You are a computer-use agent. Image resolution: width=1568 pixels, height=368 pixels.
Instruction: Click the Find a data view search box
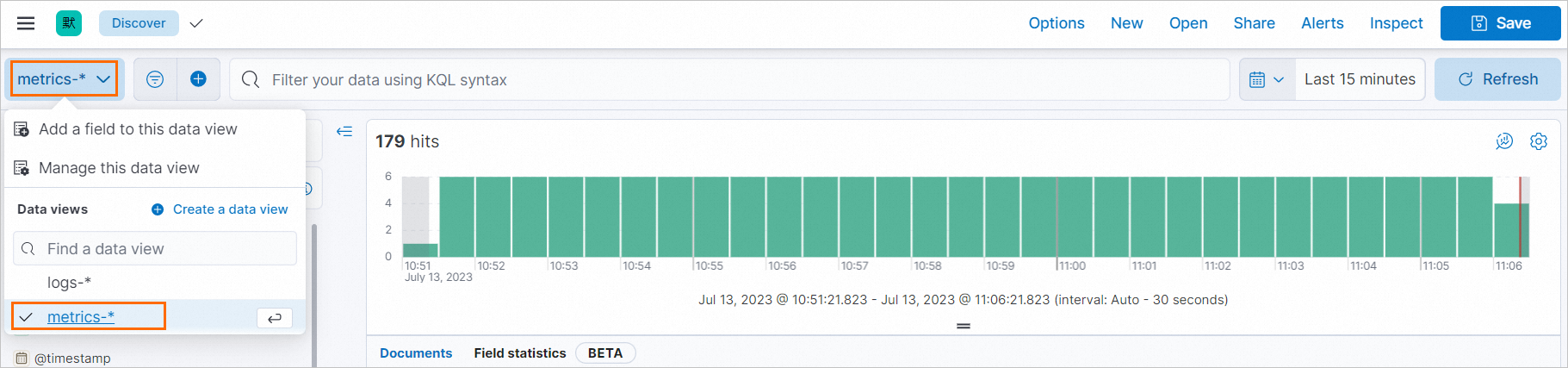pyautogui.click(x=155, y=248)
